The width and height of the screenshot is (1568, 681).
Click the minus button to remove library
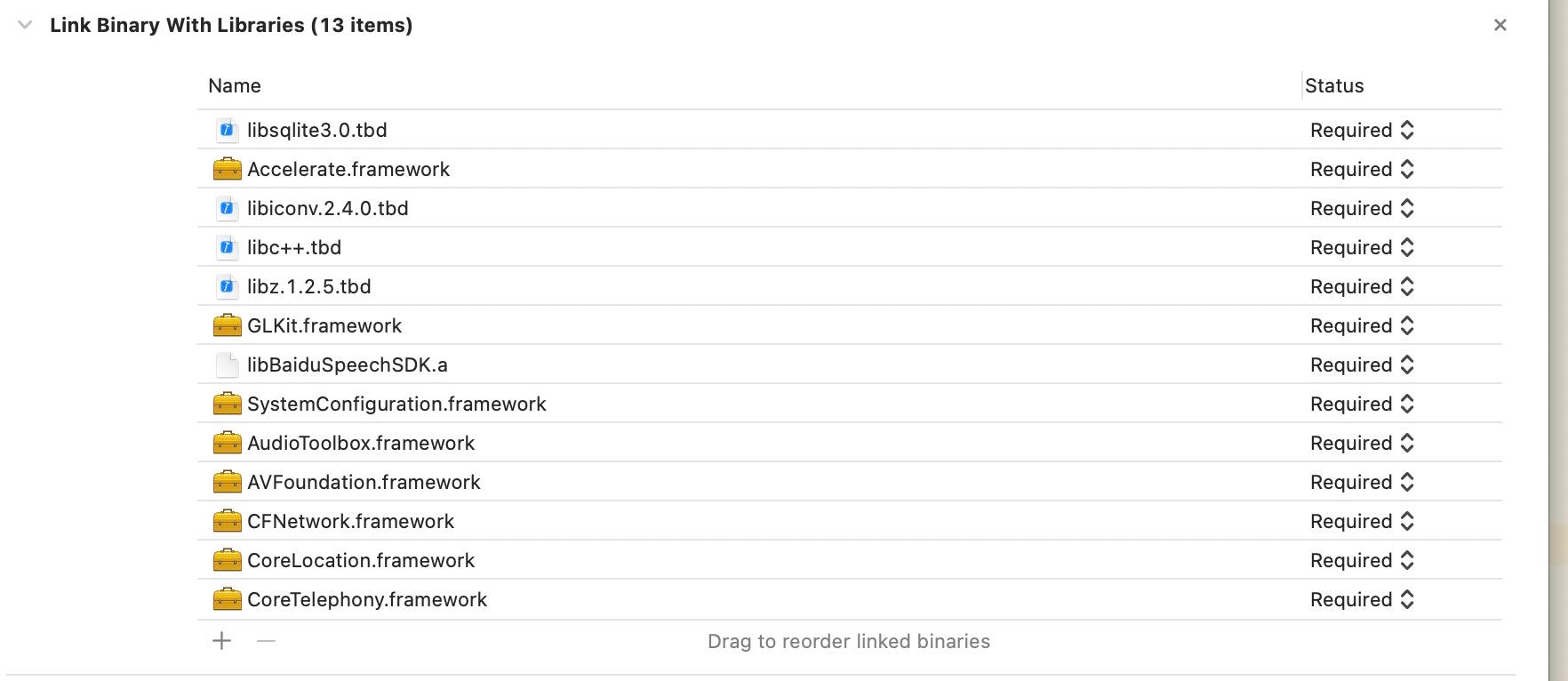[266, 641]
